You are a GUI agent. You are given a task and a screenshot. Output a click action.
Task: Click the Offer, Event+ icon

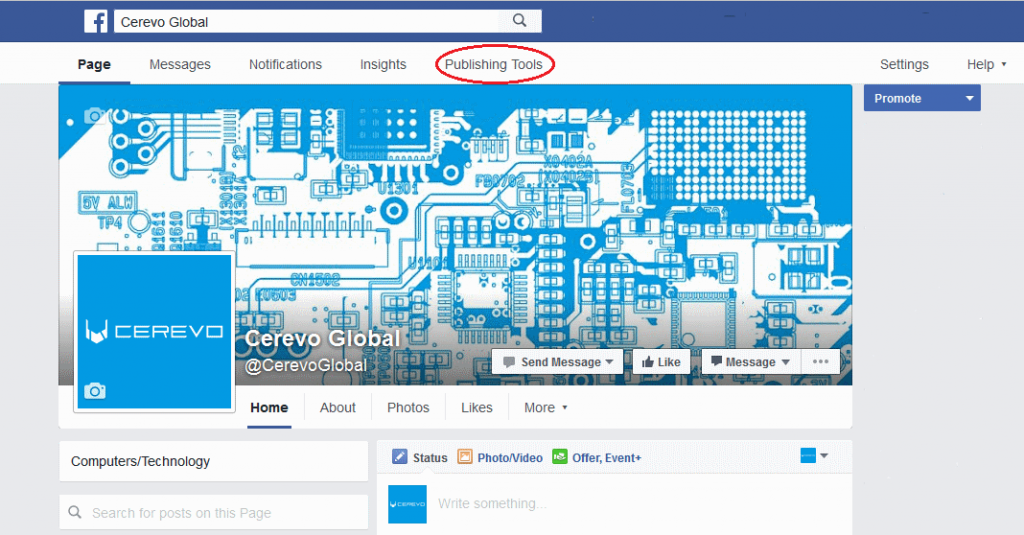(560, 457)
